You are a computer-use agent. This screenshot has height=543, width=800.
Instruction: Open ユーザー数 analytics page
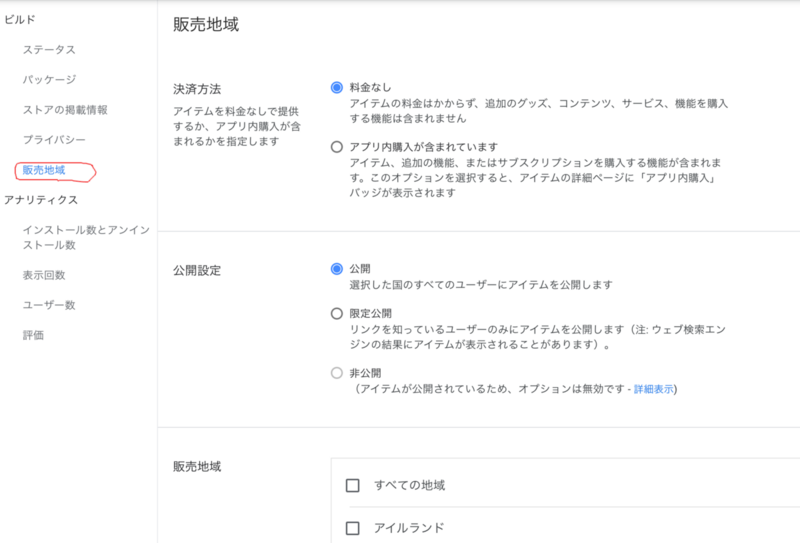pyautogui.click(x=49, y=305)
